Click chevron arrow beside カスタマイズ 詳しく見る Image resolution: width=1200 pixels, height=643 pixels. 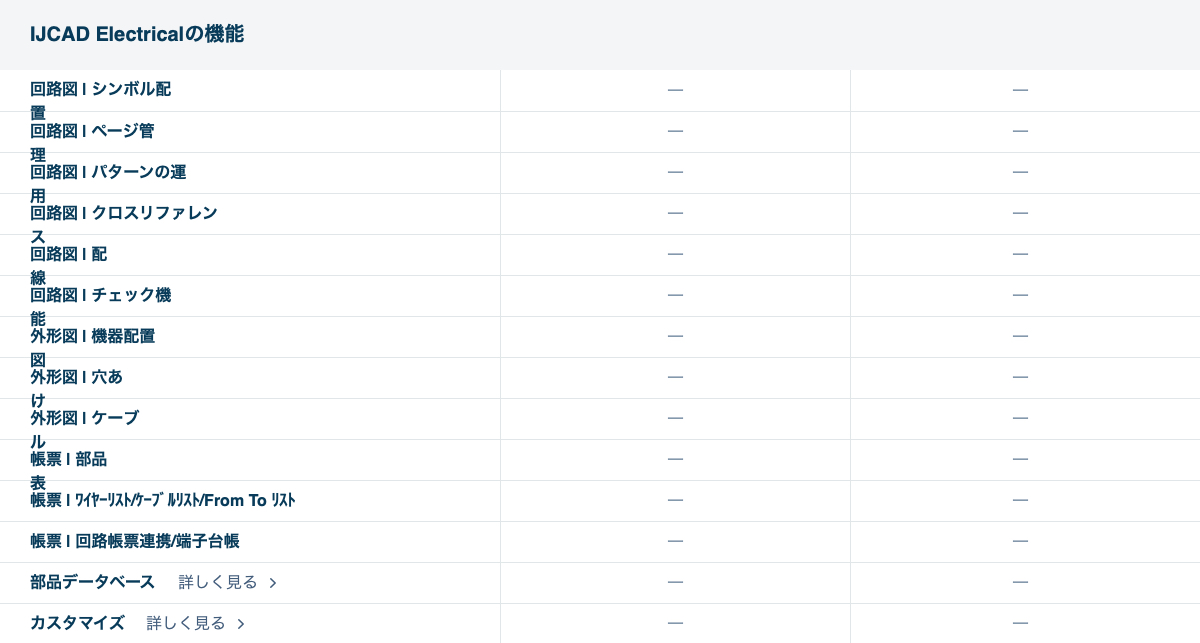(x=241, y=624)
